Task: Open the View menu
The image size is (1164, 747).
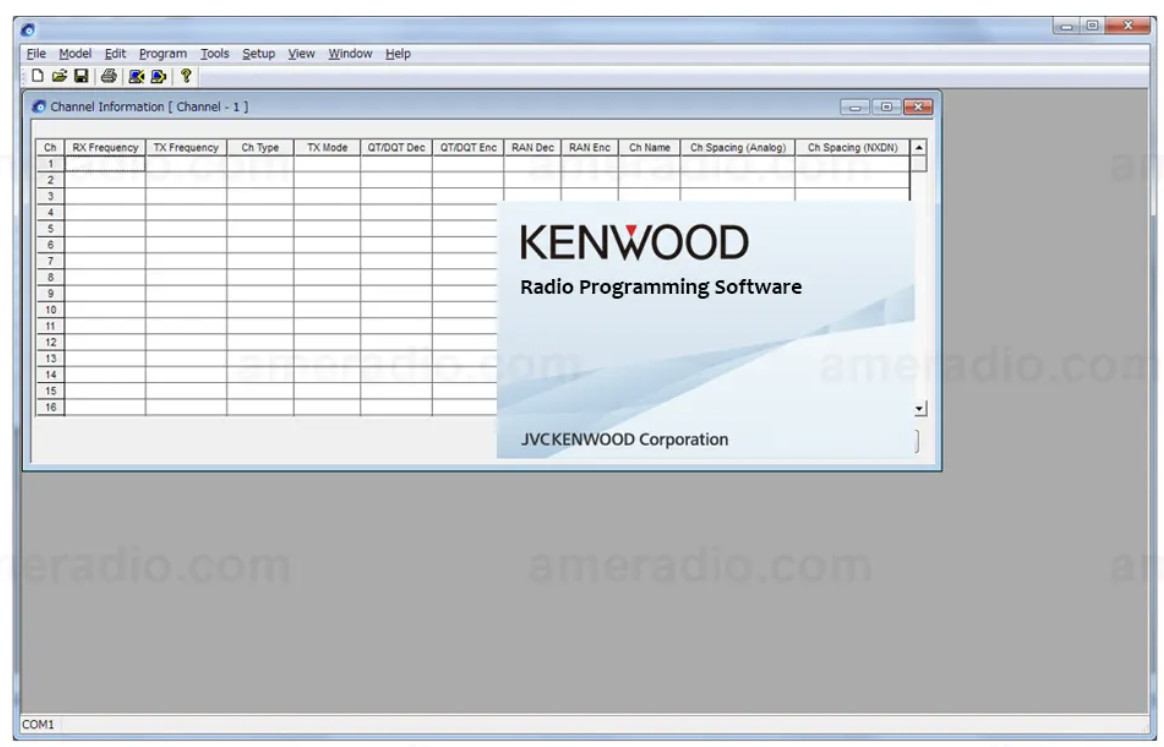Action: click(x=301, y=53)
